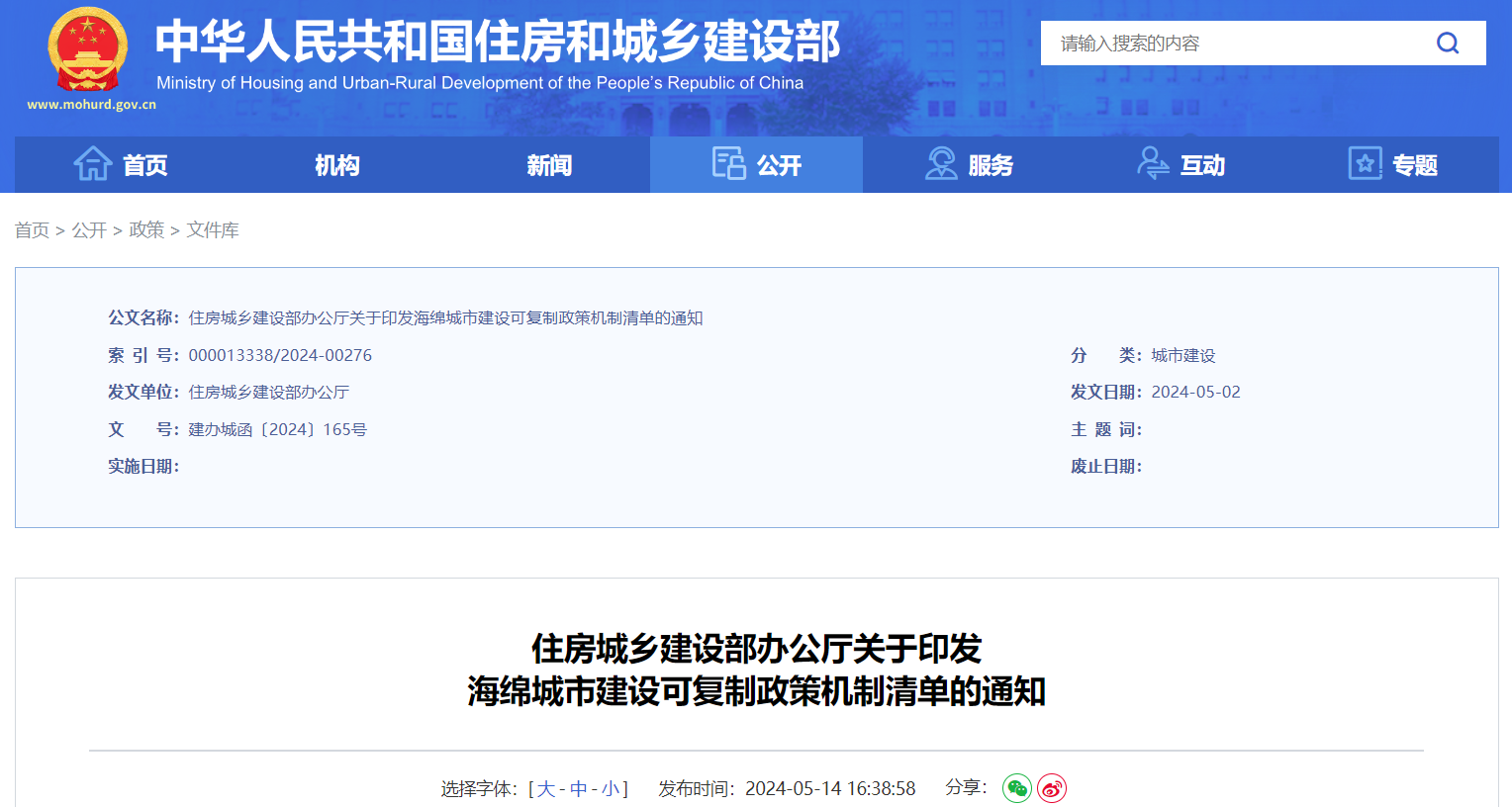Share via the WeChat icon

click(x=1017, y=788)
